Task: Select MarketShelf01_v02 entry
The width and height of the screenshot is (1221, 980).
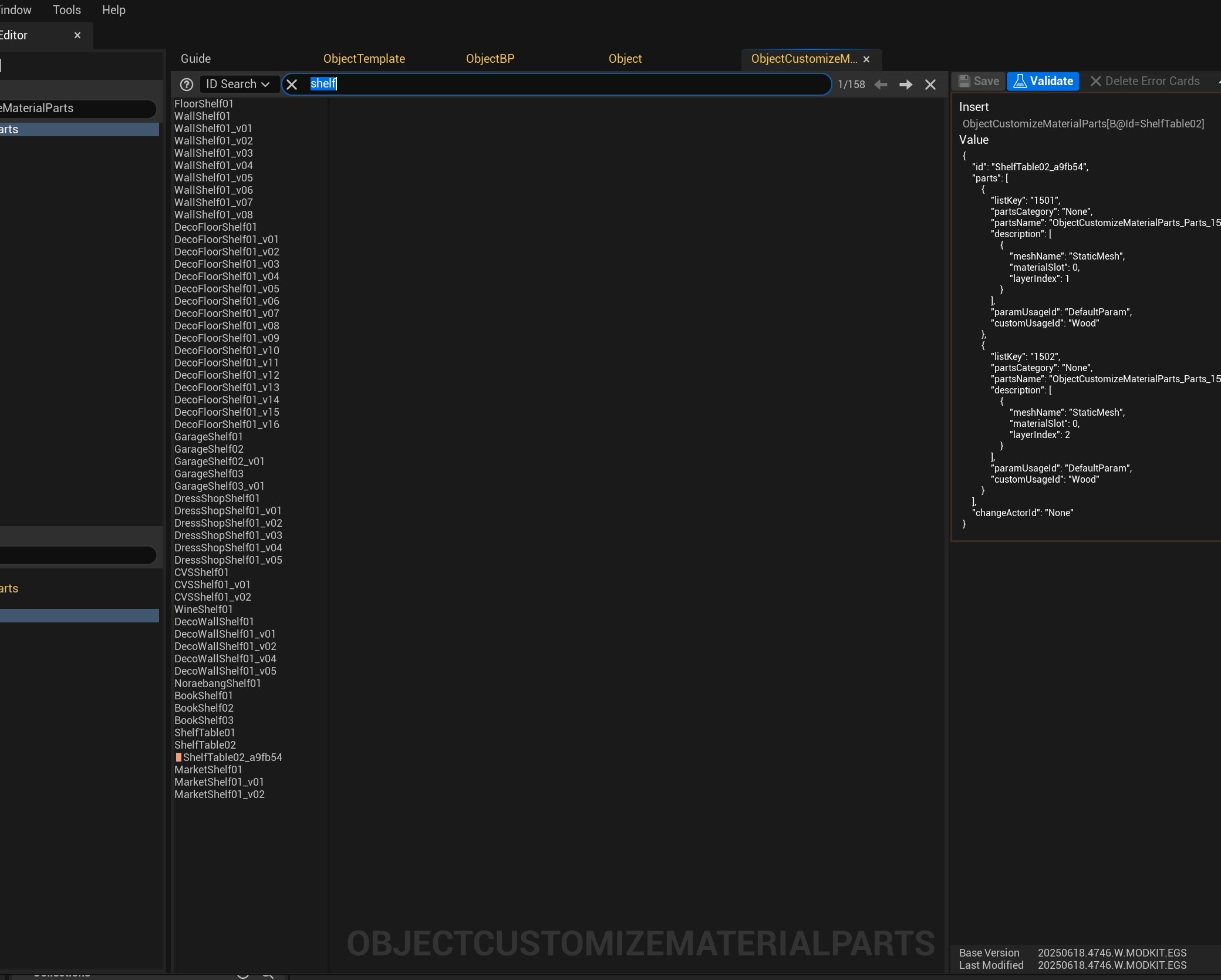Action: [220, 794]
